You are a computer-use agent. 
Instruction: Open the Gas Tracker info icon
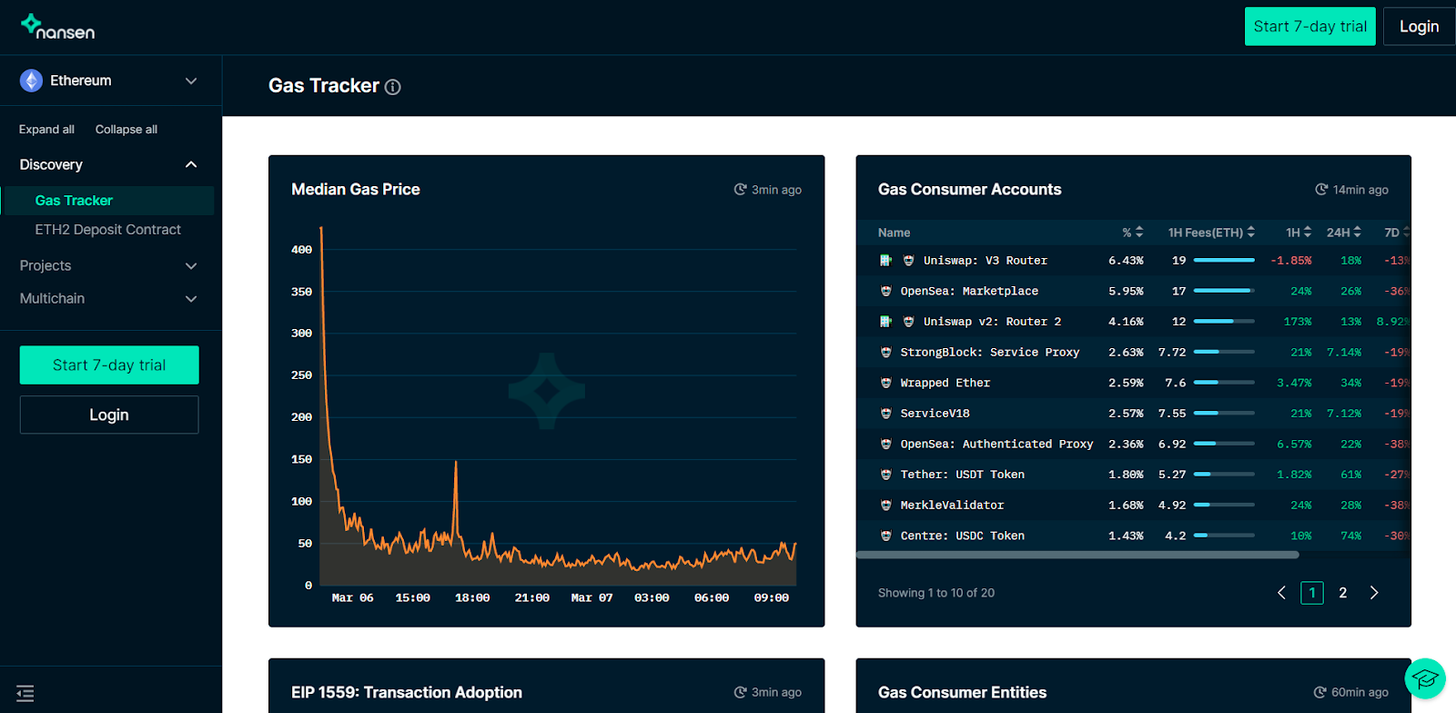pos(392,86)
